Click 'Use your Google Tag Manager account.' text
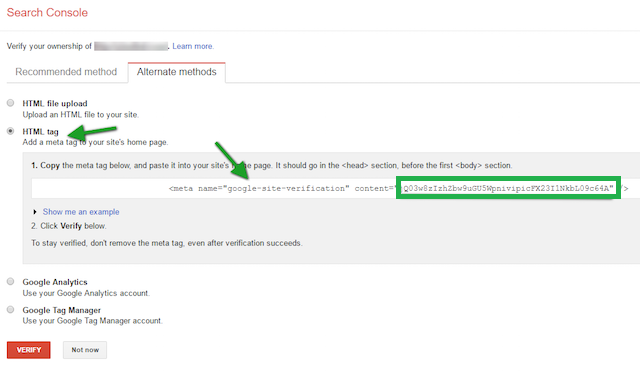This screenshot has width=640, height=373. [92, 321]
